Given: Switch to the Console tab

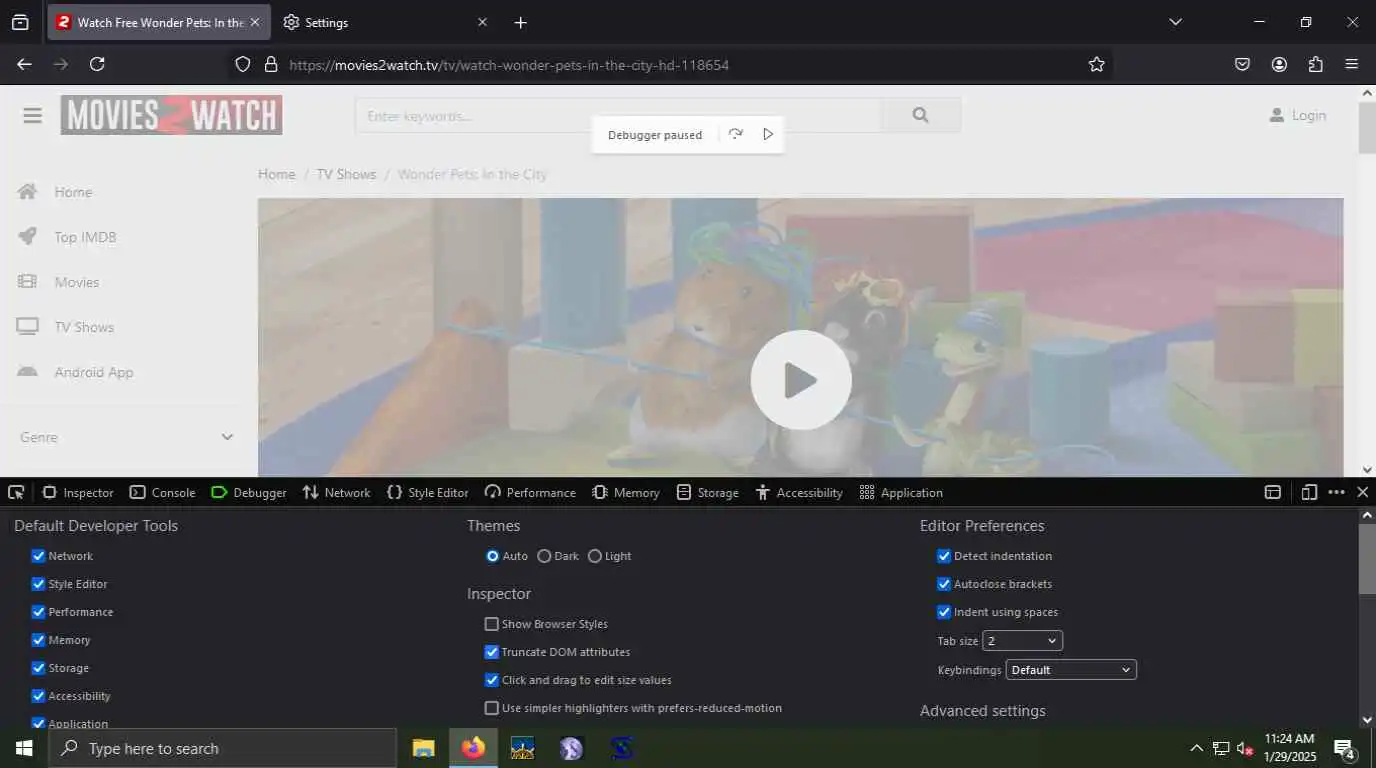Looking at the screenshot, I should pos(162,492).
